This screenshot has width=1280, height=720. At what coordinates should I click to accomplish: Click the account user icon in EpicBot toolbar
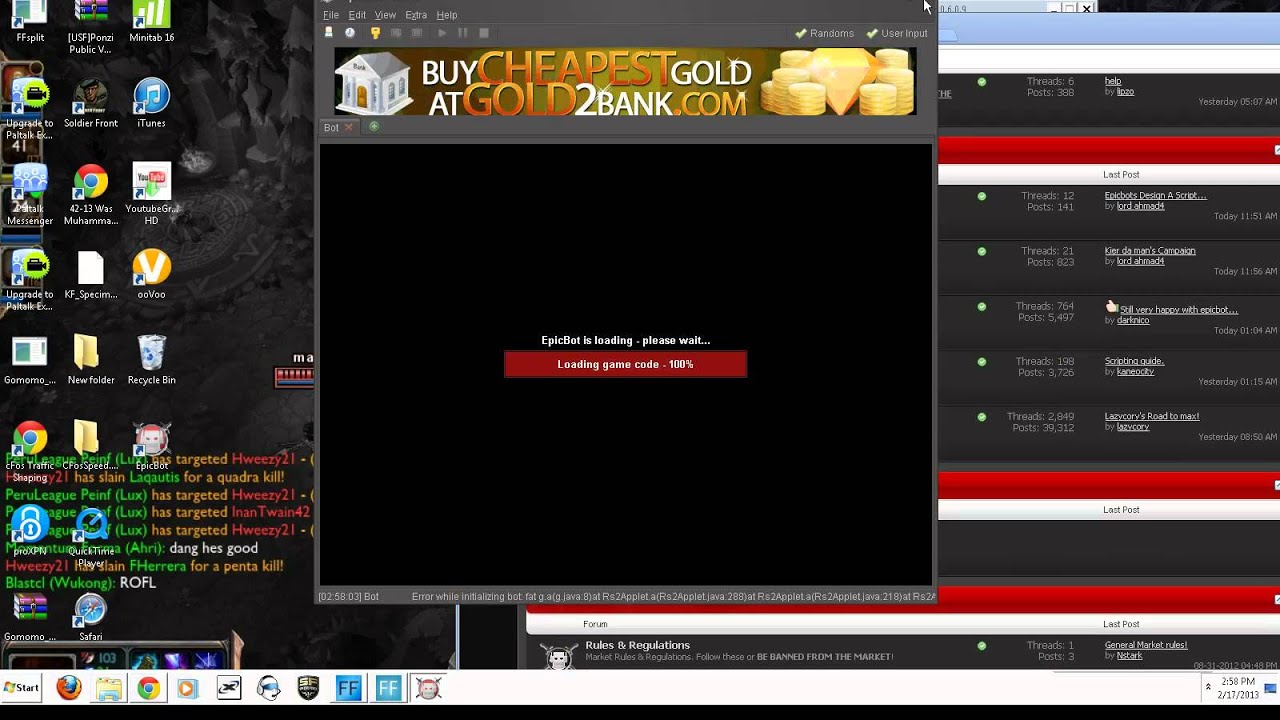[328, 33]
